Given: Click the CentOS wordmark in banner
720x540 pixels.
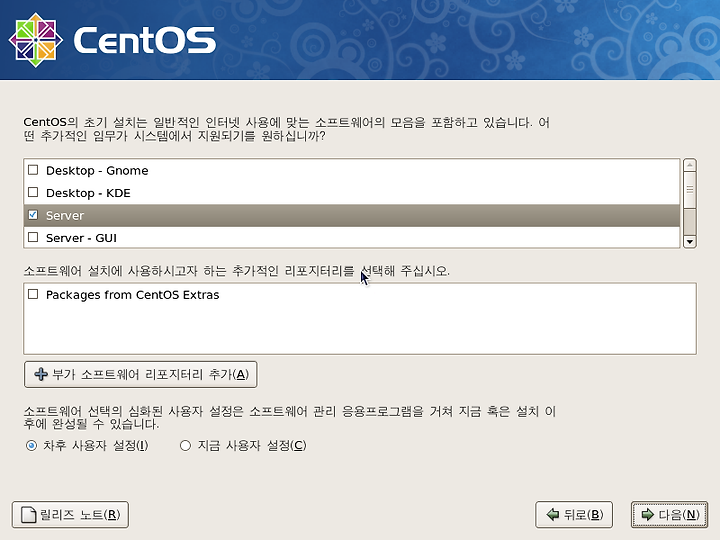Looking at the screenshot, I should (x=145, y=40).
